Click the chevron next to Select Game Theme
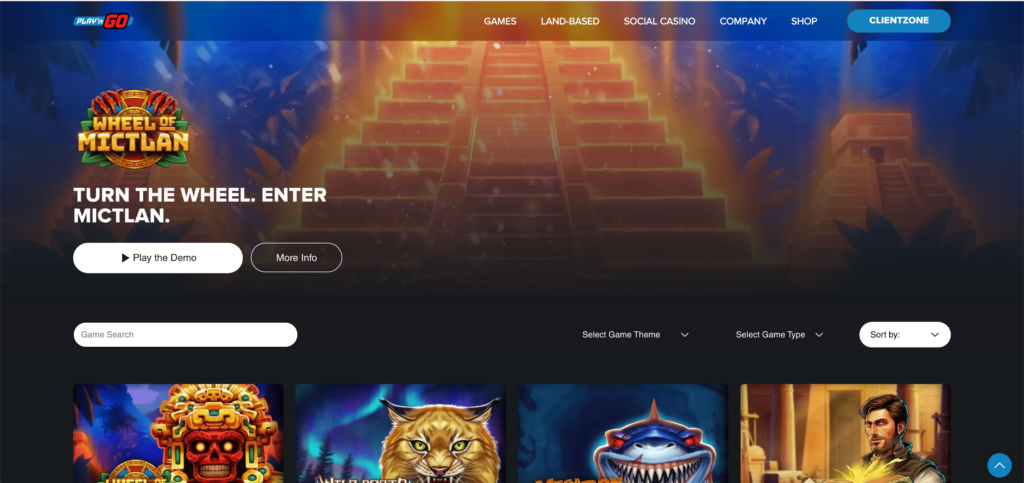Viewport: 1024px width, 483px height. click(x=684, y=335)
